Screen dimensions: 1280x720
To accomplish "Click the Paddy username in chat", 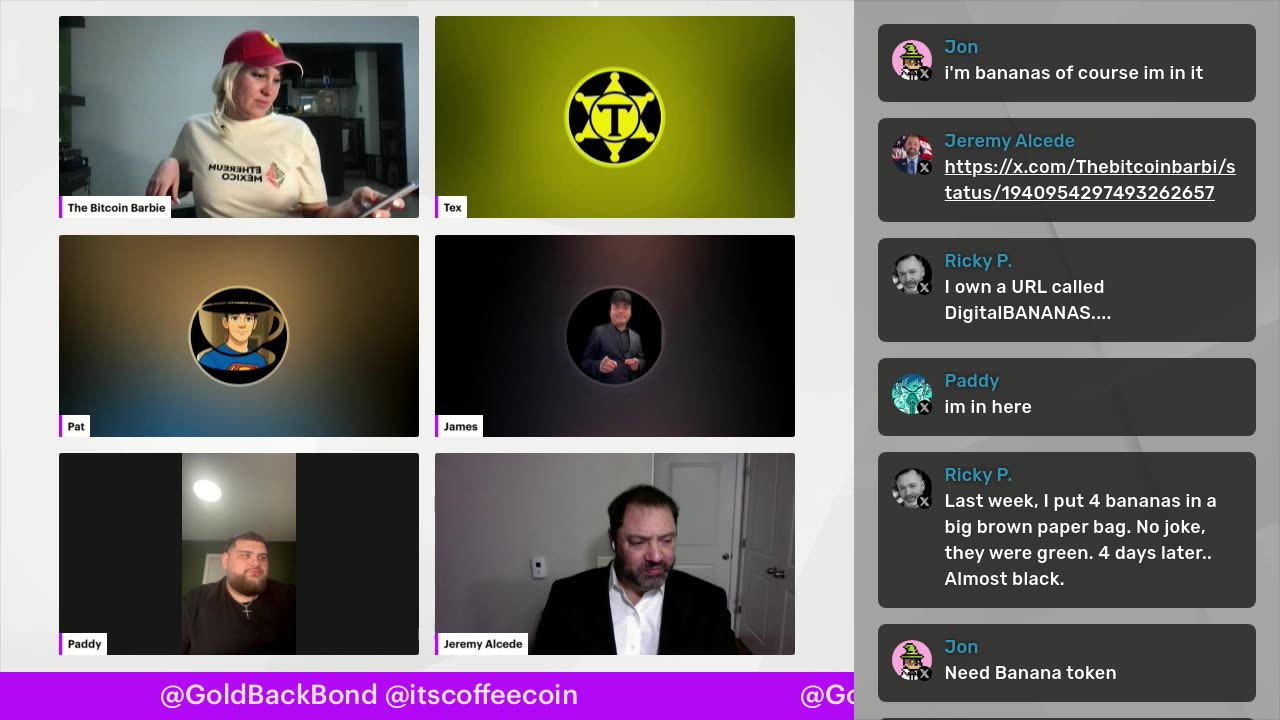I will click(x=972, y=381).
